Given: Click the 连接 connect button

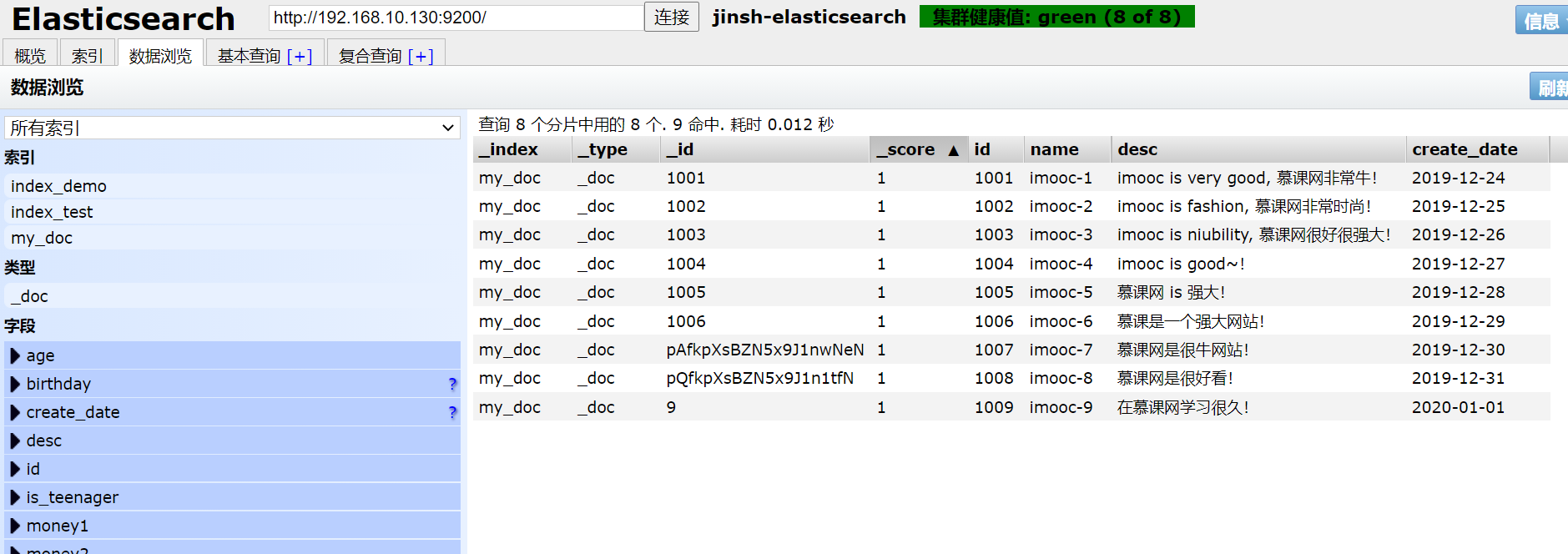Looking at the screenshot, I should click(x=671, y=17).
